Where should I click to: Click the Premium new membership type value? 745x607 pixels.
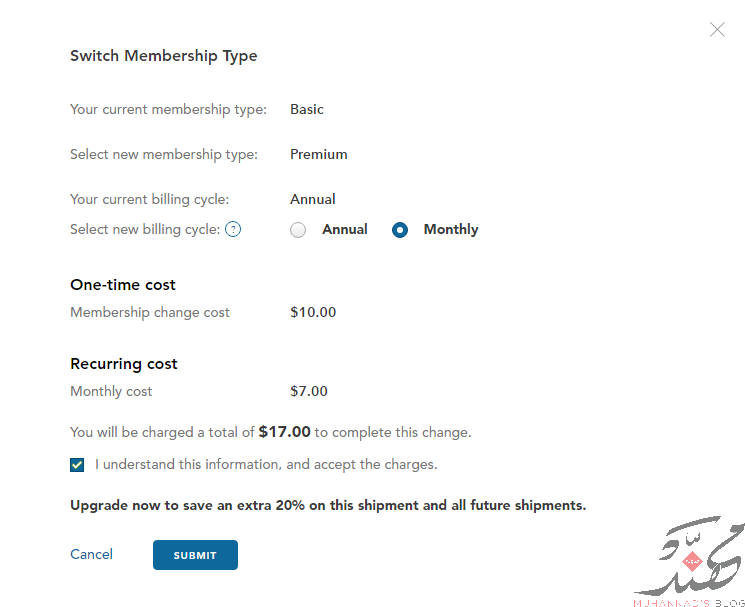[319, 154]
